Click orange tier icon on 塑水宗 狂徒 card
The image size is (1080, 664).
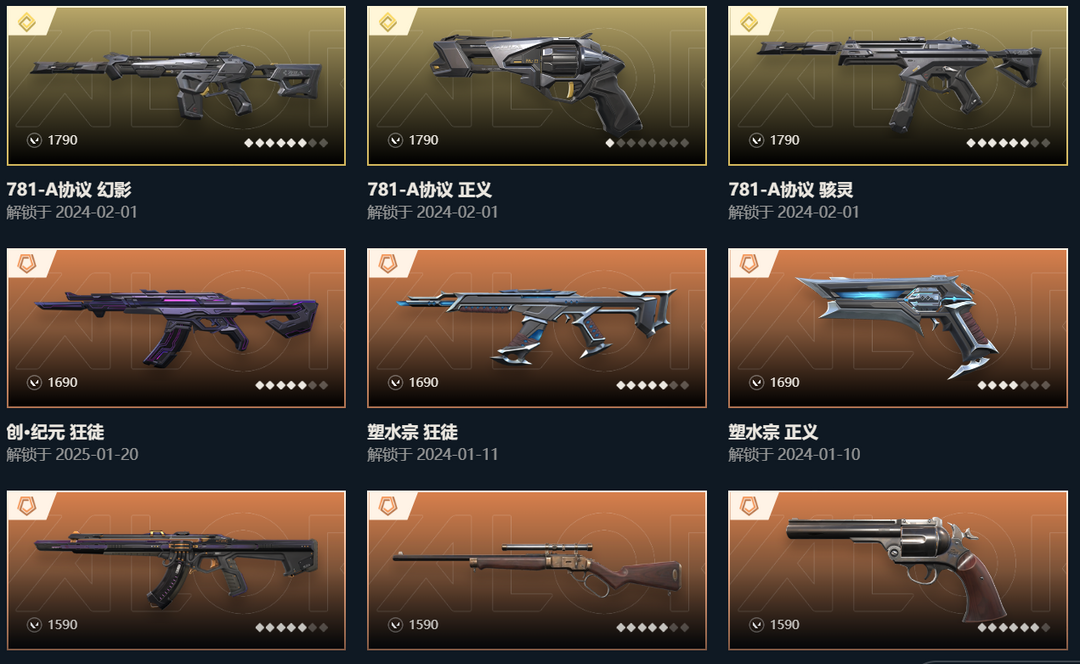coord(388,264)
